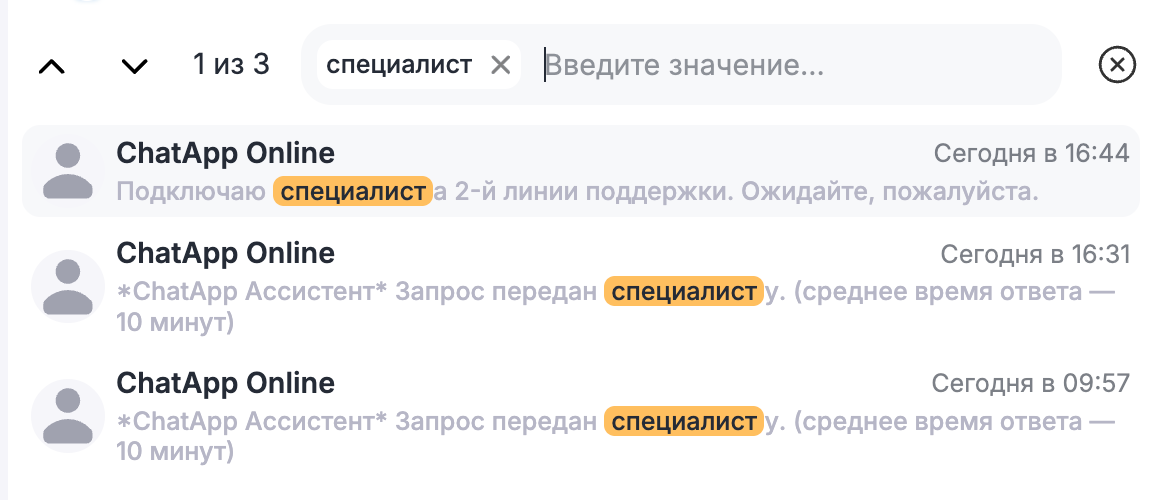Click the "Сегодня в 16:31" timestamp

1035,254
